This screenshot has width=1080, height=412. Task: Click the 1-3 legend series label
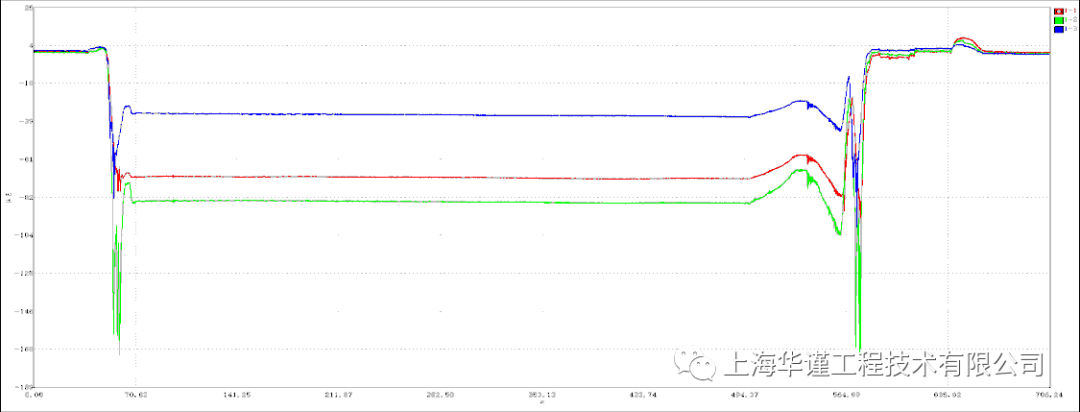(1070, 30)
